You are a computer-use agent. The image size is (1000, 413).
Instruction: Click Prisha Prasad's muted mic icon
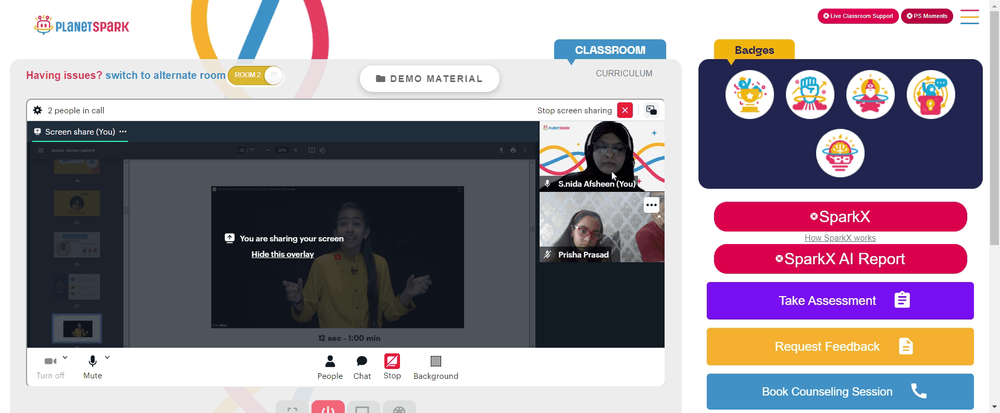pyautogui.click(x=547, y=254)
